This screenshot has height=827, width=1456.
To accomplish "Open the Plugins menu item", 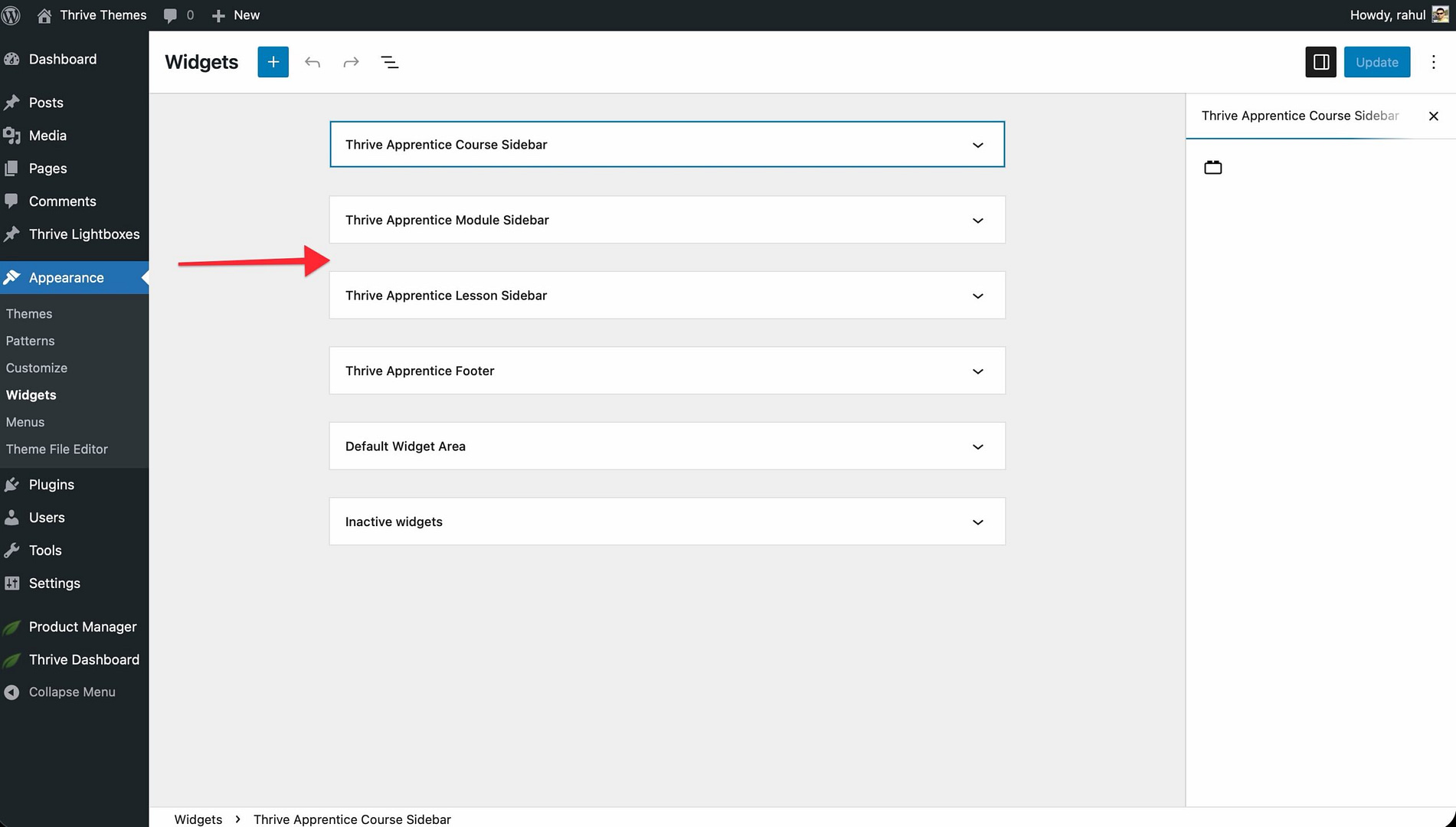I will tap(51, 485).
